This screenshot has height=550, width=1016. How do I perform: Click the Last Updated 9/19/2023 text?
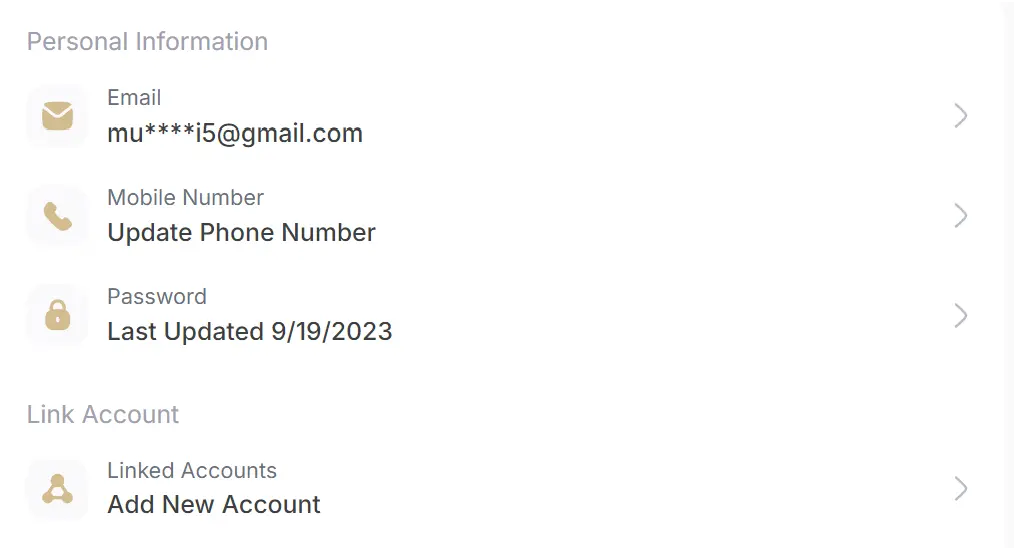pyautogui.click(x=249, y=331)
